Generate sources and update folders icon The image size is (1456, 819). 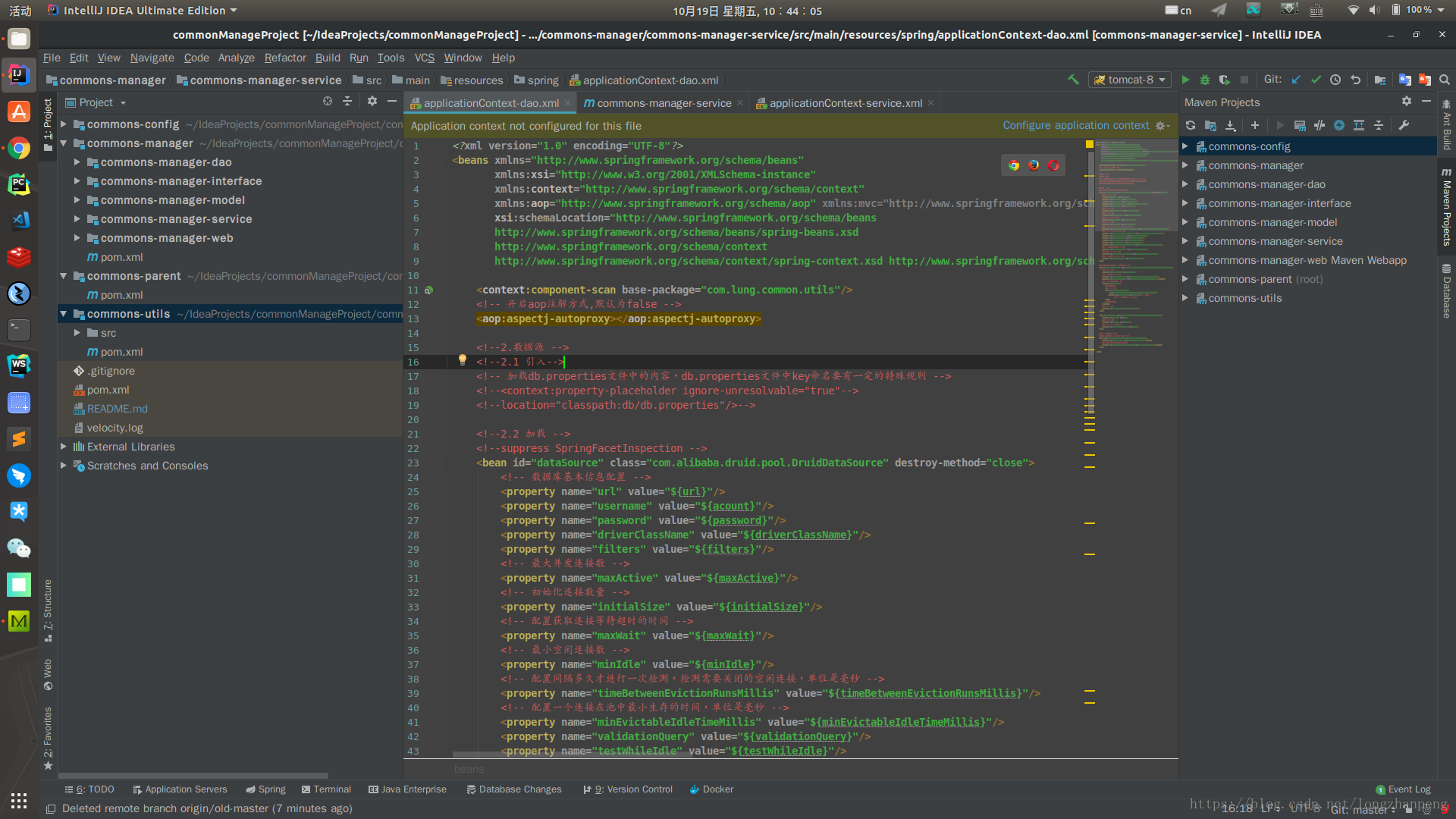point(1210,125)
